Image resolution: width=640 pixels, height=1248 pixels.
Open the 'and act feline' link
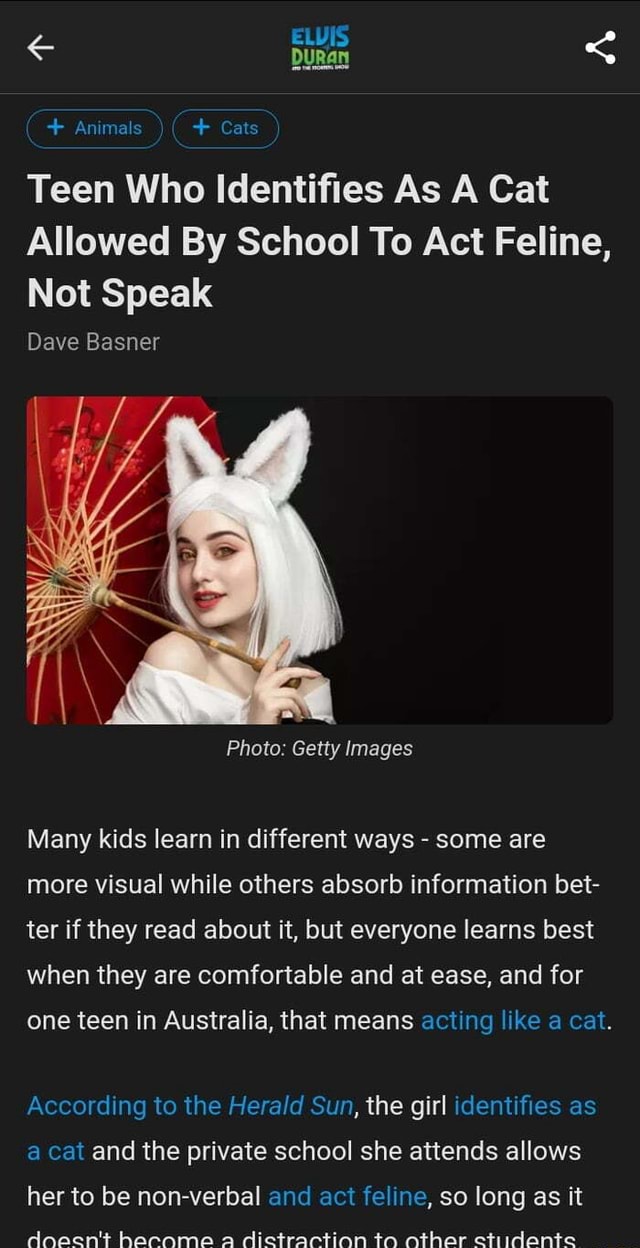[348, 1196]
